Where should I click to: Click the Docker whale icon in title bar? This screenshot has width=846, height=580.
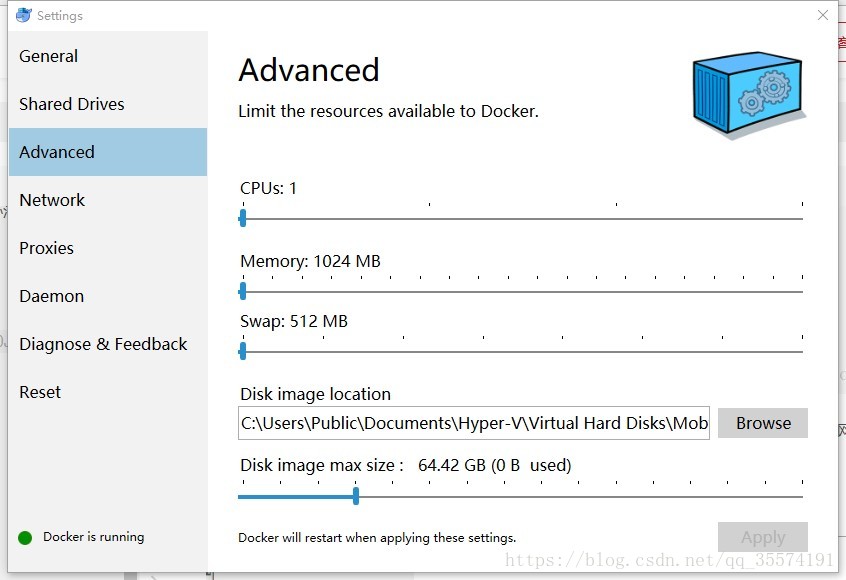(x=24, y=15)
